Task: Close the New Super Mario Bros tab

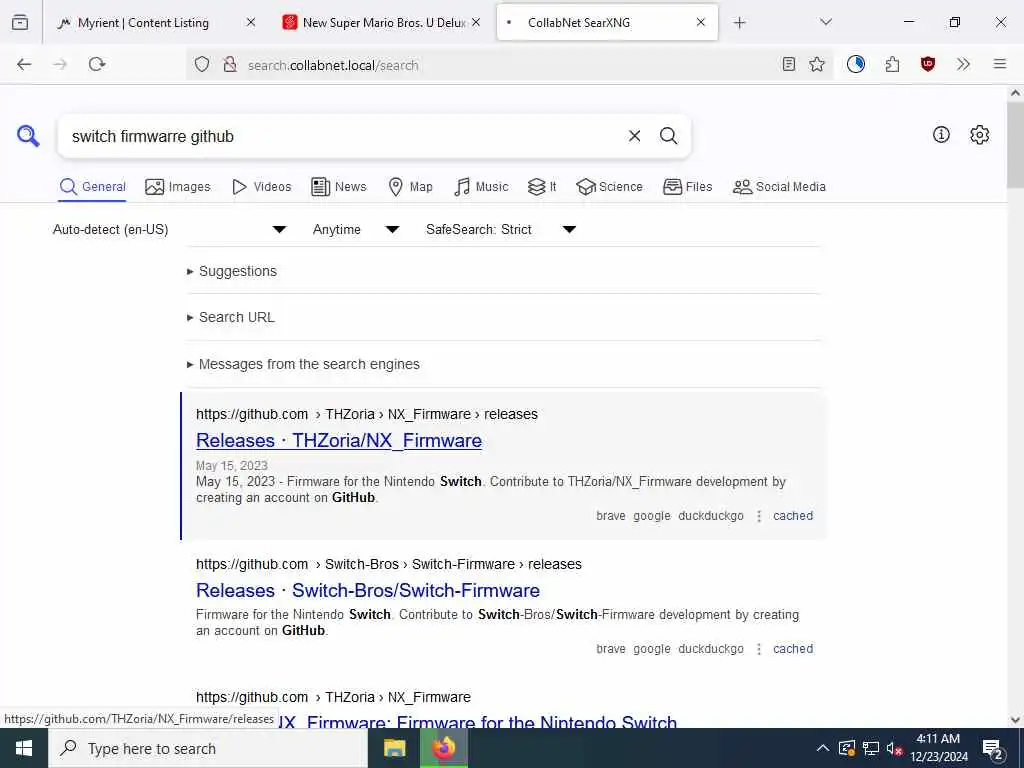Action: 476,23
